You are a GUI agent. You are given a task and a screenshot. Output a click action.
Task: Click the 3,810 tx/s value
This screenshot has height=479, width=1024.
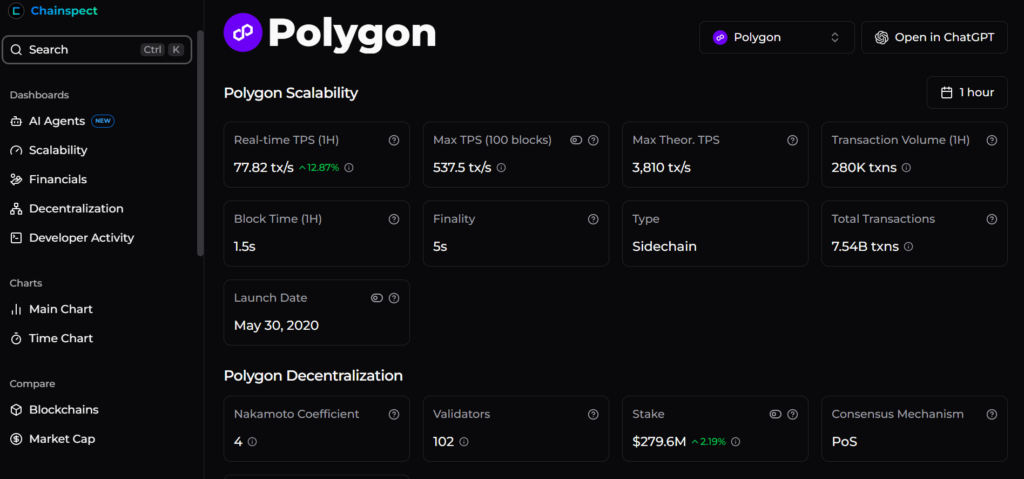coord(662,167)
